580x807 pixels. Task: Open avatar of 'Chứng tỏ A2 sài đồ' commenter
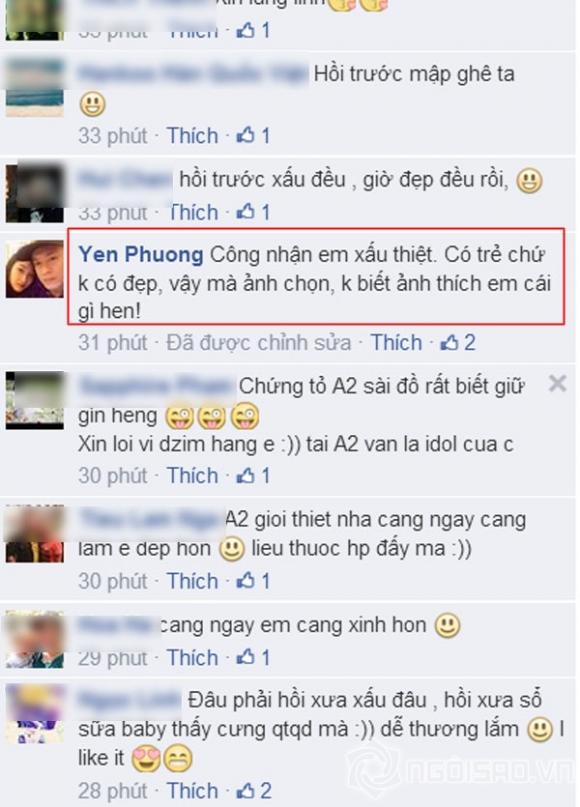pos(34,400)
